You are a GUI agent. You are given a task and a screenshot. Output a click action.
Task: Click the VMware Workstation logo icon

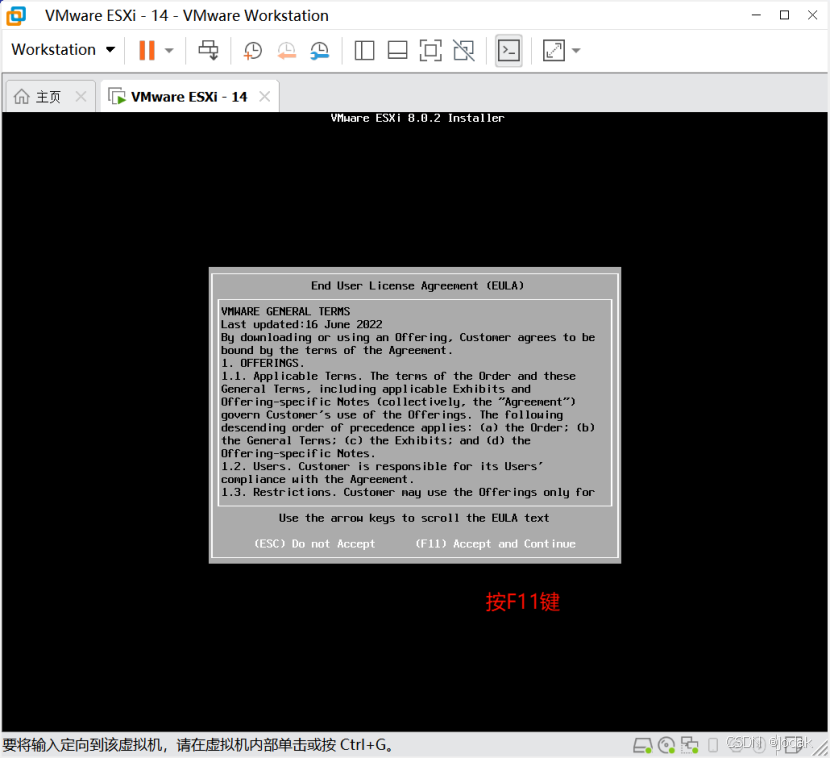16,15
